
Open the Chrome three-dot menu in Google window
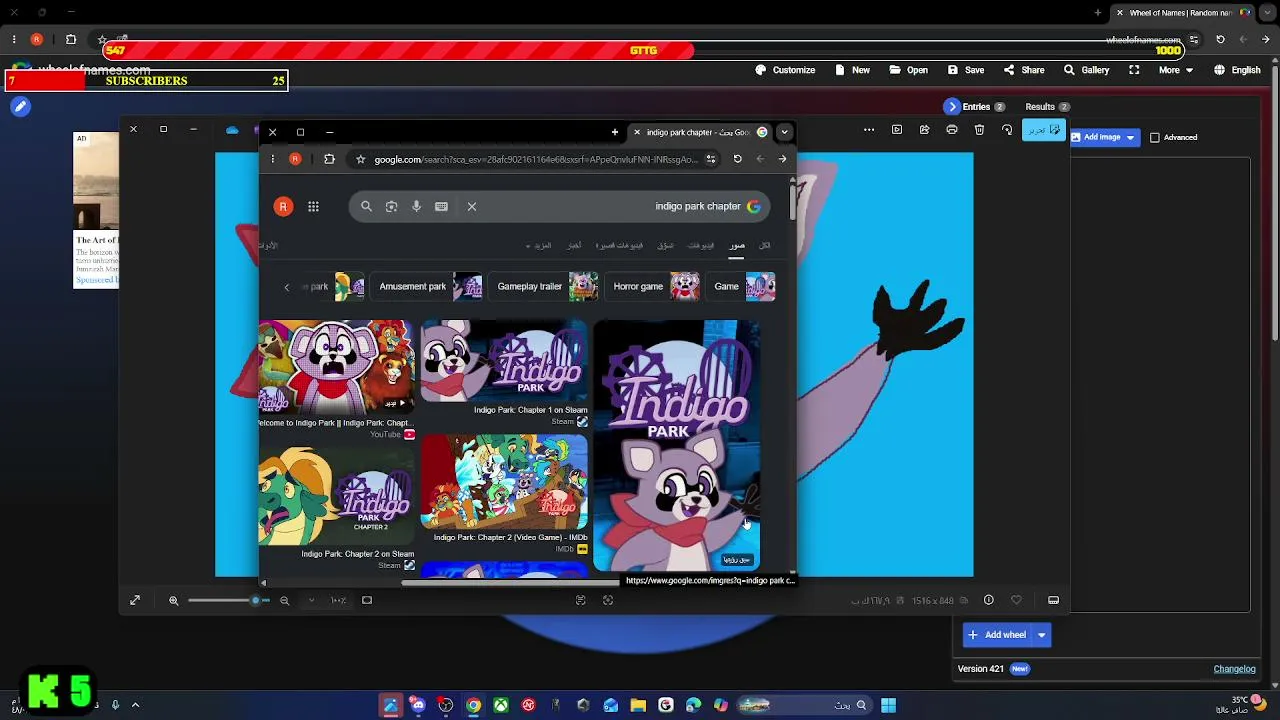(x=272, y=159)
